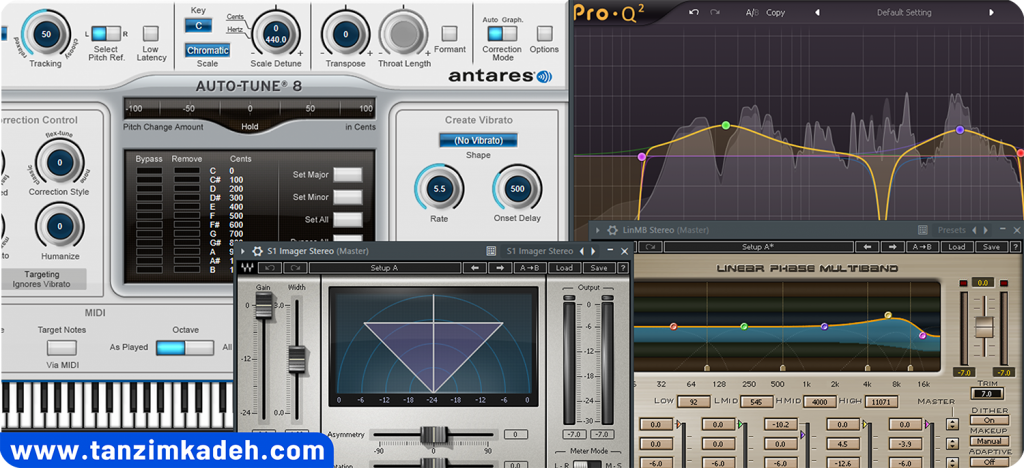Click undo arrow in S1 Imager toolbar
1024x468 pixels.
tap(269, 268)
